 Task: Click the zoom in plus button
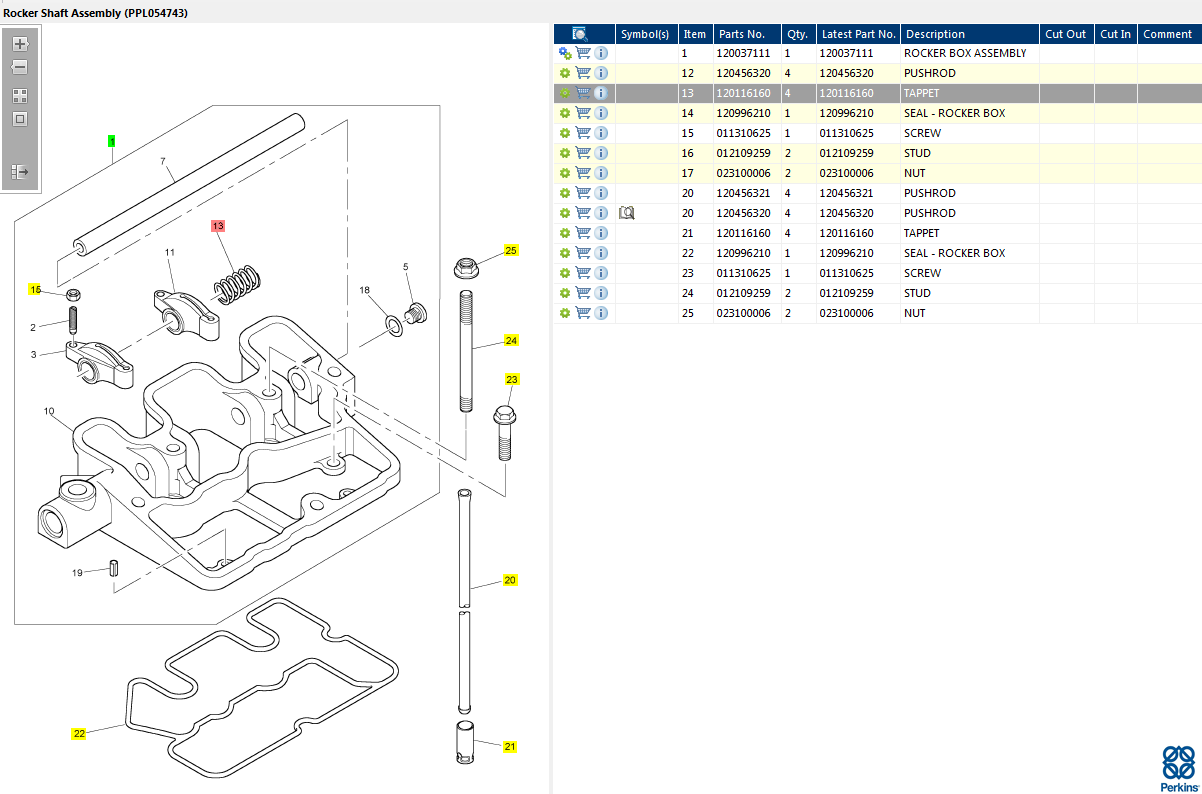pyautogui.click(x=20, y=44)
